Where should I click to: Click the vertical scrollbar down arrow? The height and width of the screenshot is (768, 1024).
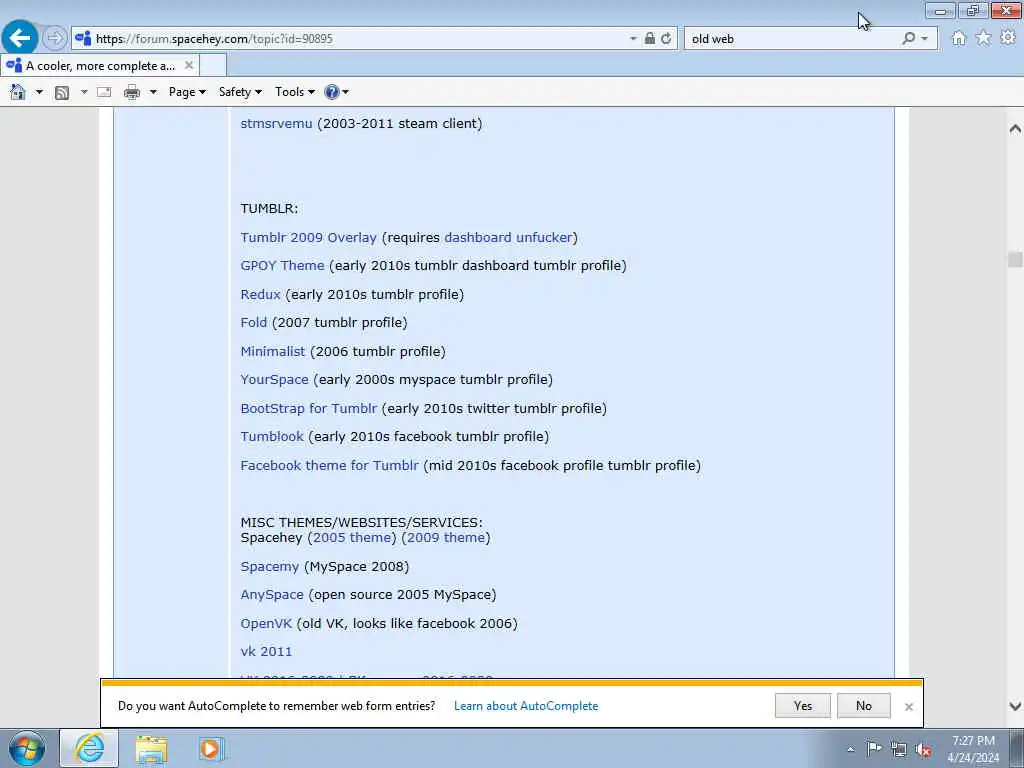pos(1015,706)
